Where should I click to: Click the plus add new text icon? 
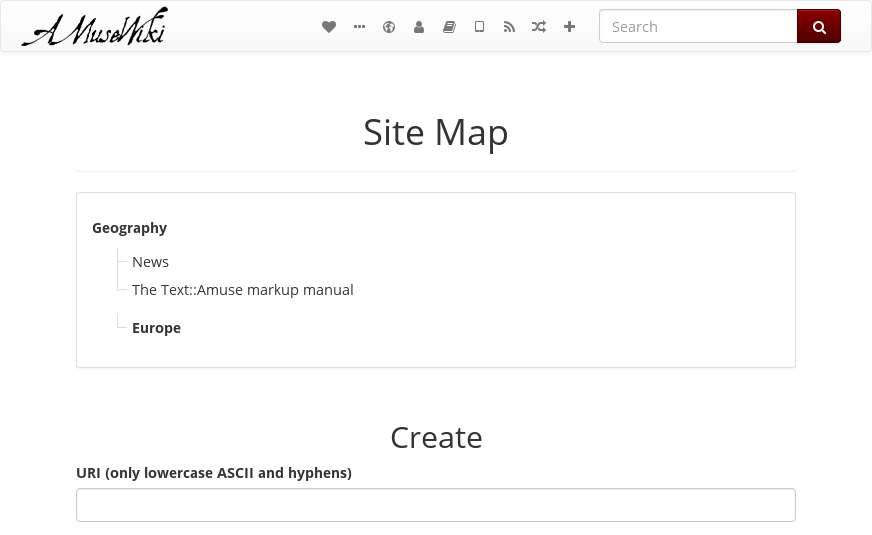pyautogui.click(x=569, y=27)
